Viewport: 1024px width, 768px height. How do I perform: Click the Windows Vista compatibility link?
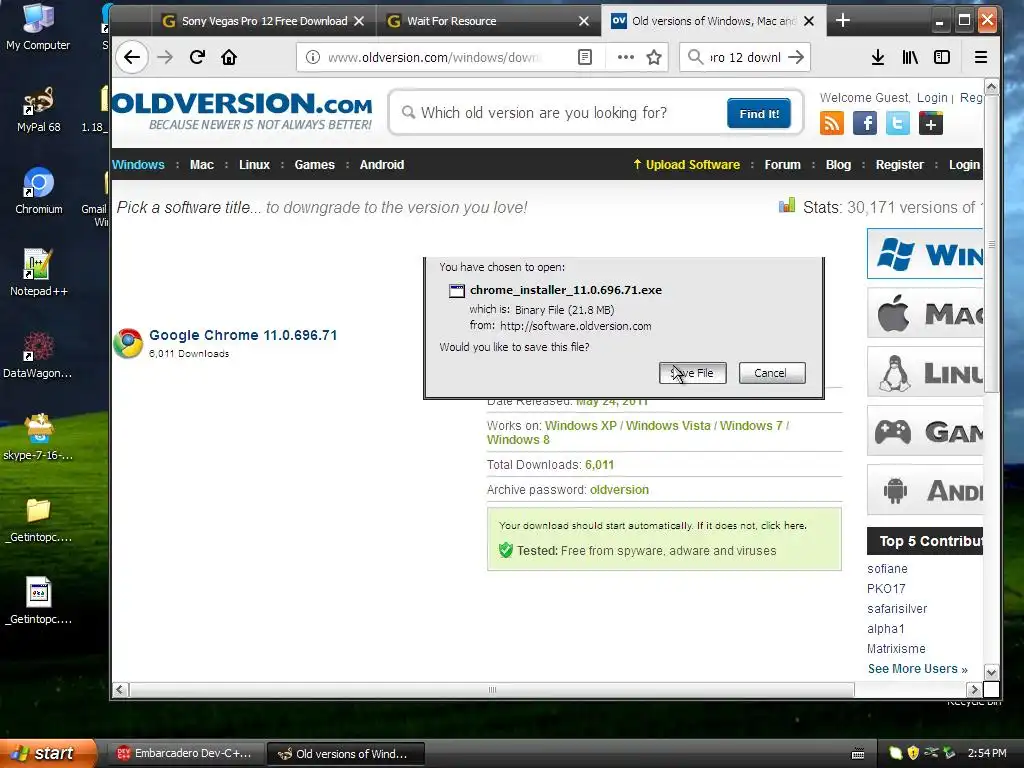(668, 426)
